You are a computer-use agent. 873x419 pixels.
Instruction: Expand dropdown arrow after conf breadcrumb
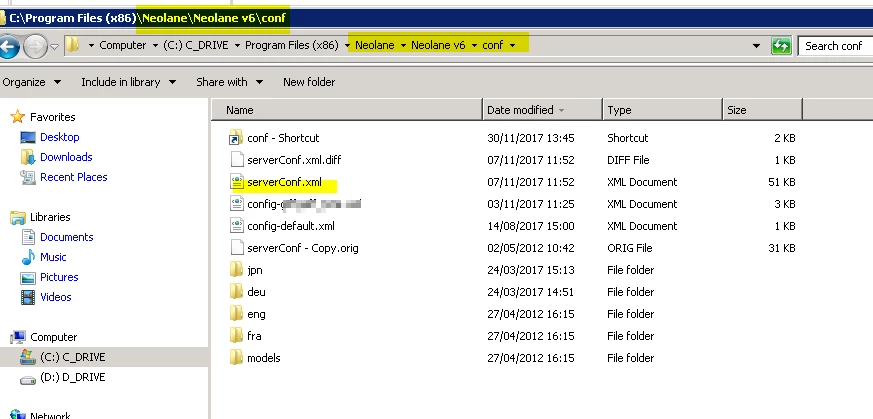click(x=512, y=46)
